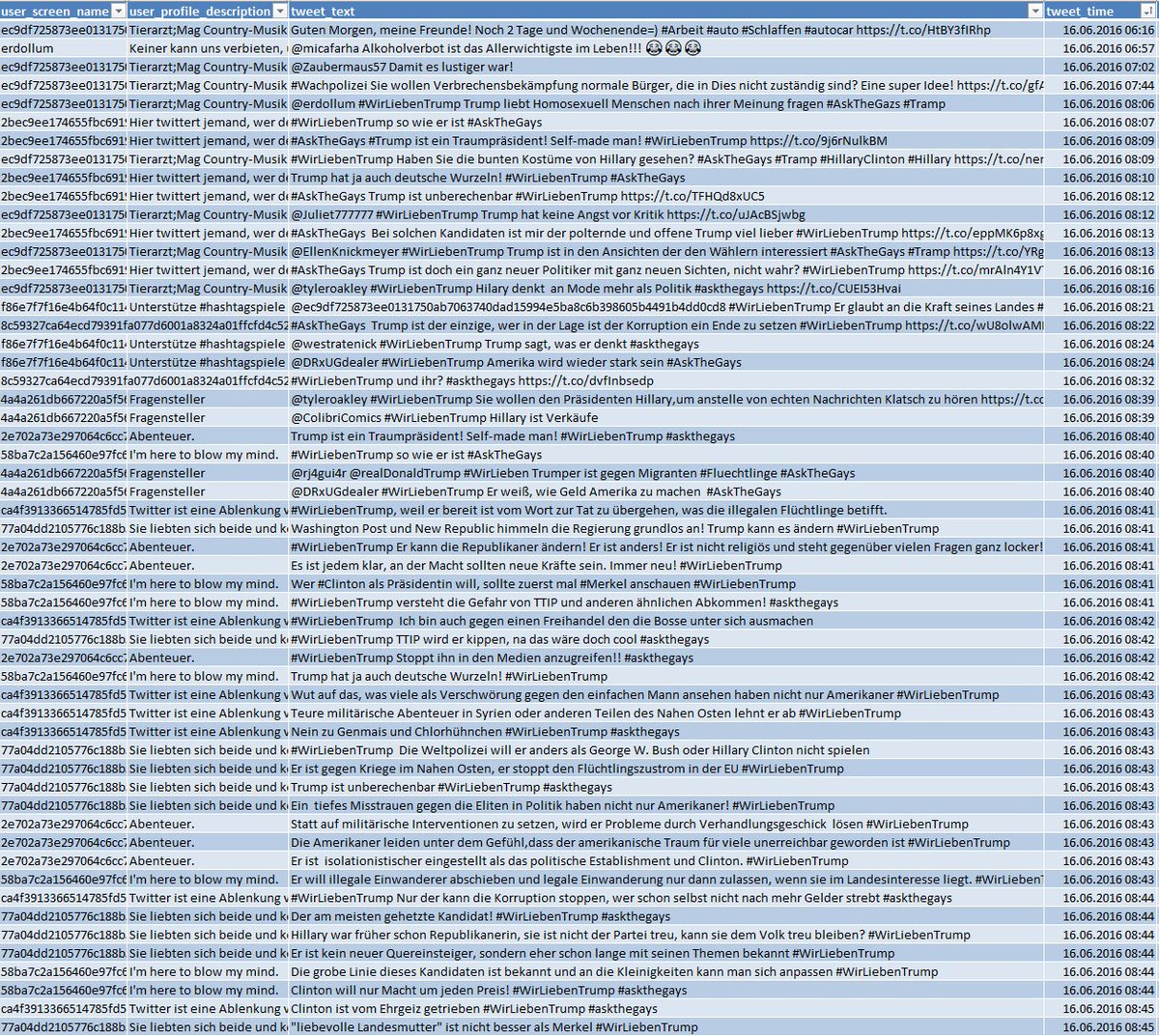The width and height of the screenshot is (1159, 1036).
Task: Select tweet '#WirLiebenTrump Stoppt ihn in den Medien'
Action: point(666,658)
